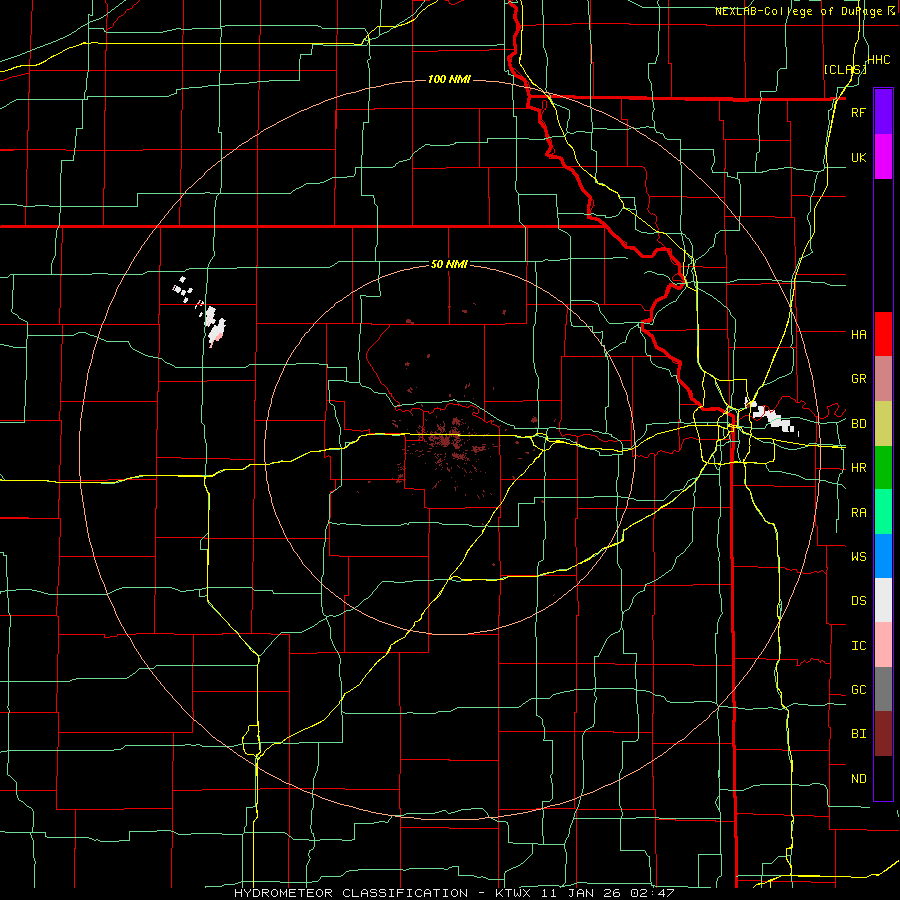The width and height of the screenshot is (900, 900).
Task: Click the magenta UK legend color block
Action: pyautogui.click(x=883, y=157)
